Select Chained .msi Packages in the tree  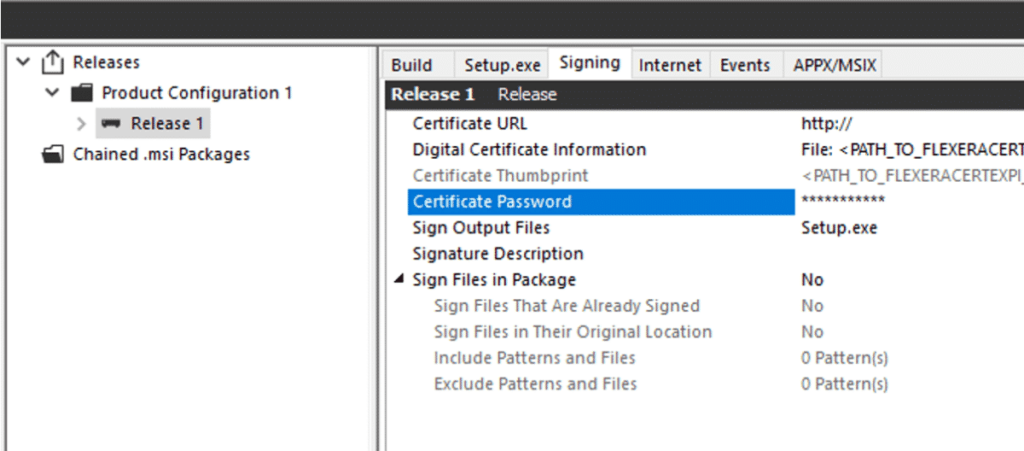161,155
